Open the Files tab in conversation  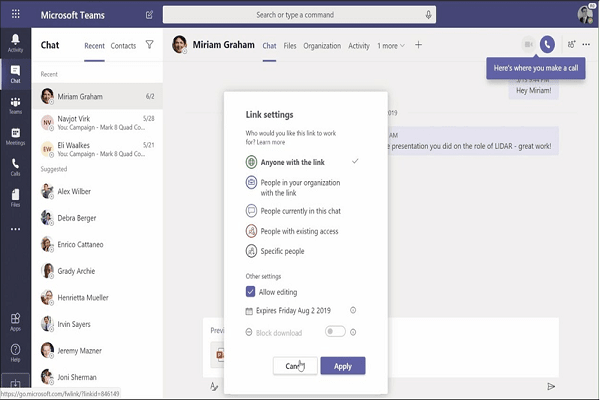290,46
